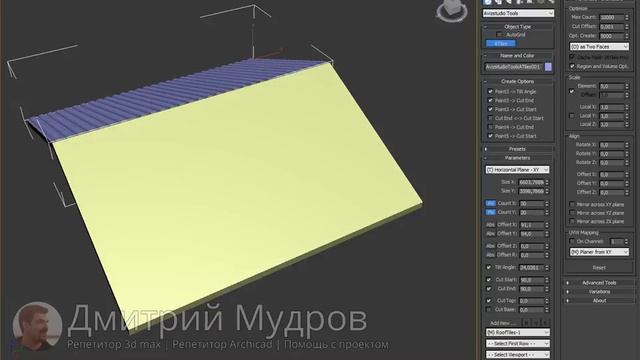Click the Rotate Z spinner arrows
Viewport: 640px width, 360px height.
(627, 163)
